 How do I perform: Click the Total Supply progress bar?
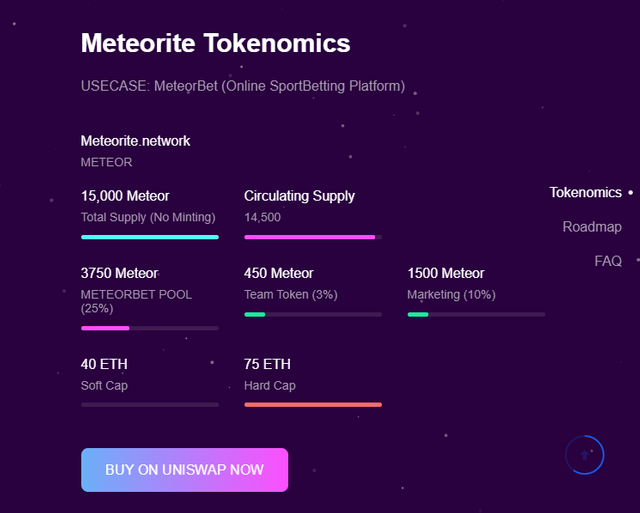pos(150,237)
